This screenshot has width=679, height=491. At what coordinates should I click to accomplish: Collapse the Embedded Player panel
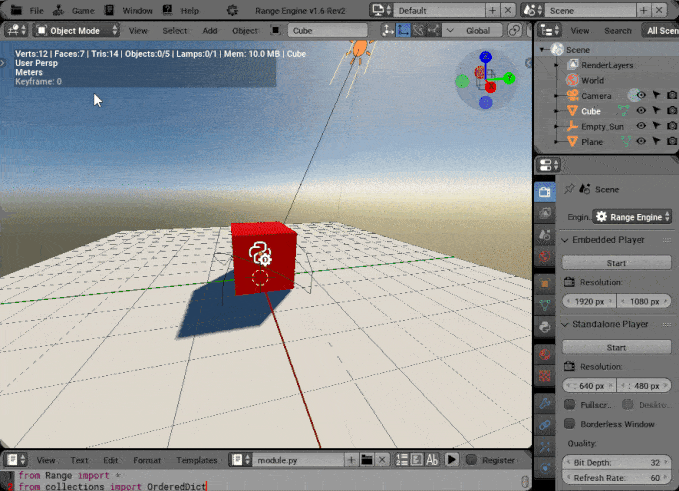click(565, 240)
